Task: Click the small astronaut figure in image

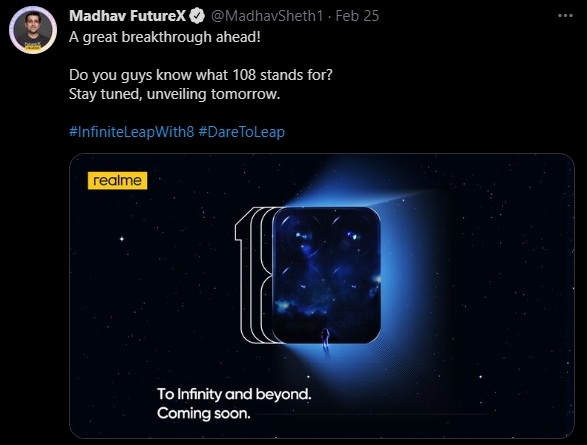Action: coord(325,339)
